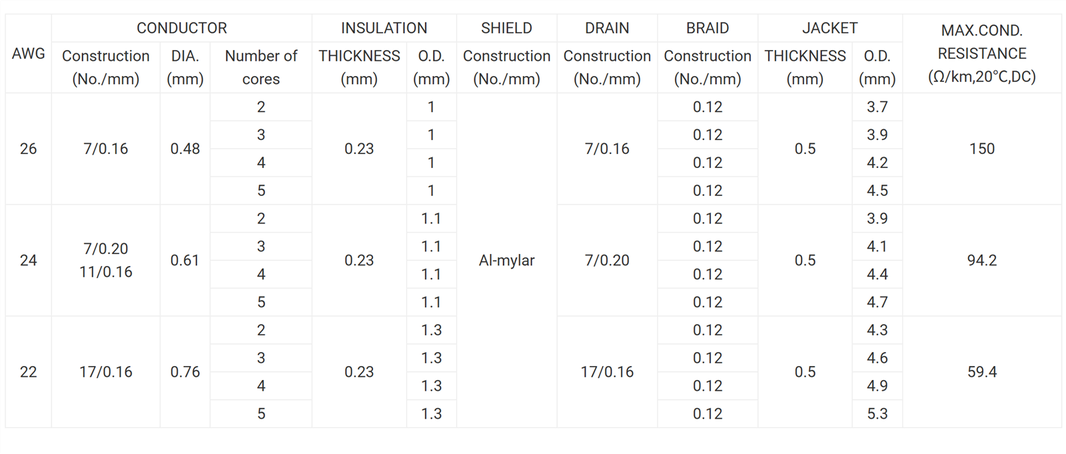
Task: Click the 7/0.20 11/0.16 conductor construction cell
Action: [106, 260]
